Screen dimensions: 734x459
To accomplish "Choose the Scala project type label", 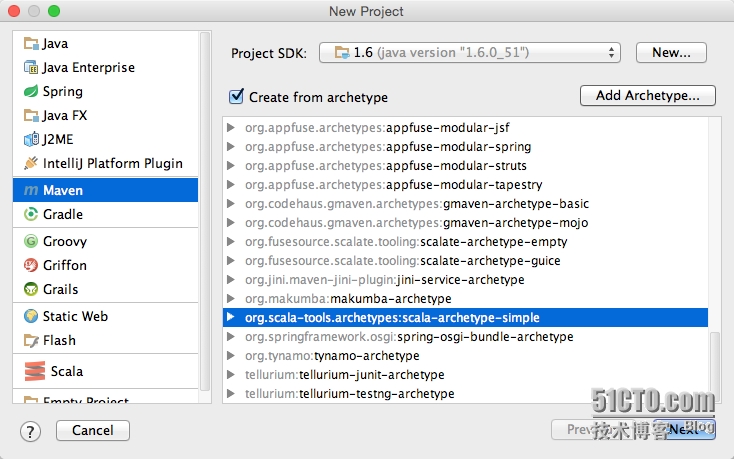I will click(x=66, y=371).
